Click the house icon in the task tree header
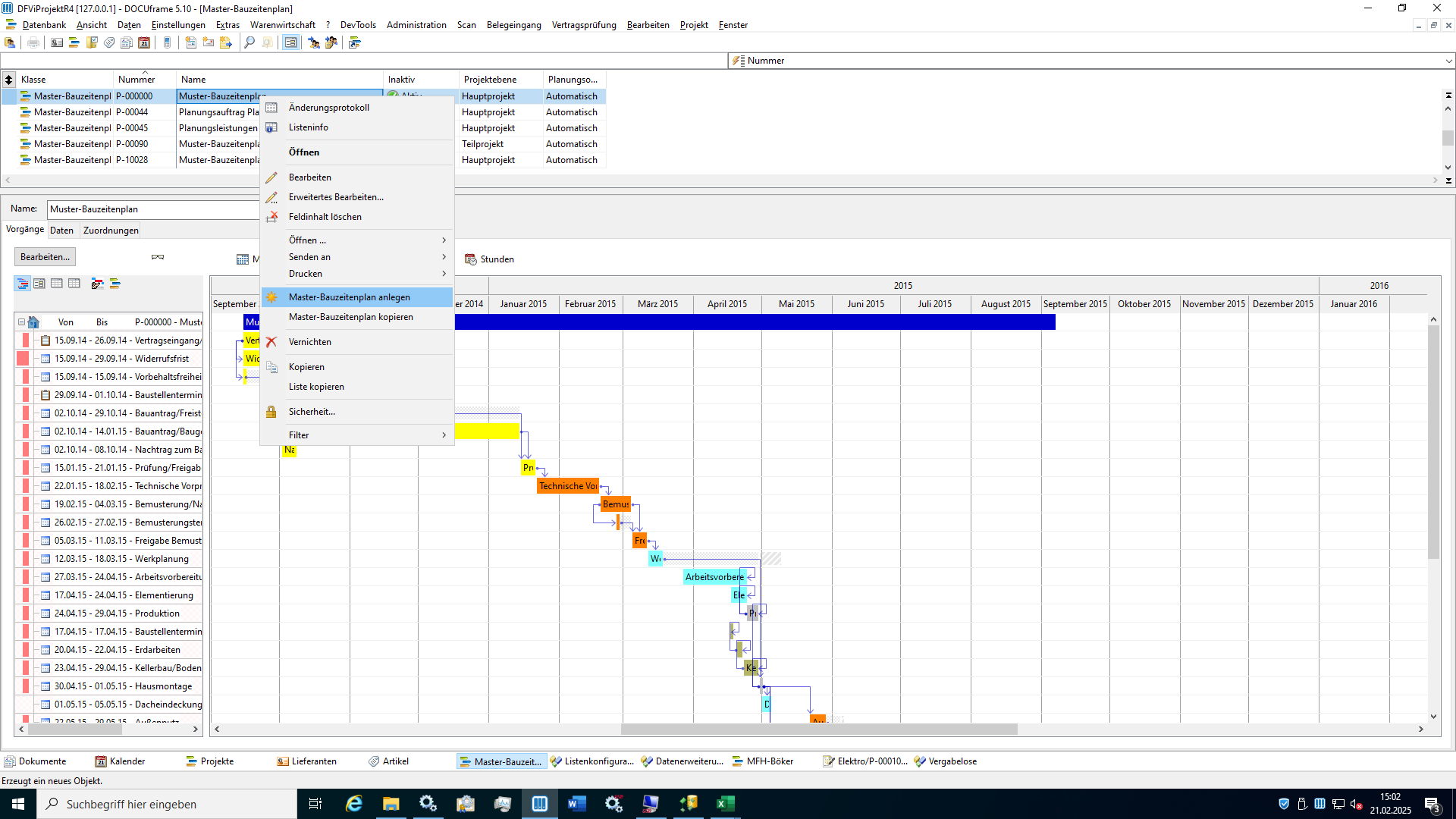The image size is (1456, 819). (x=33, y=322)
